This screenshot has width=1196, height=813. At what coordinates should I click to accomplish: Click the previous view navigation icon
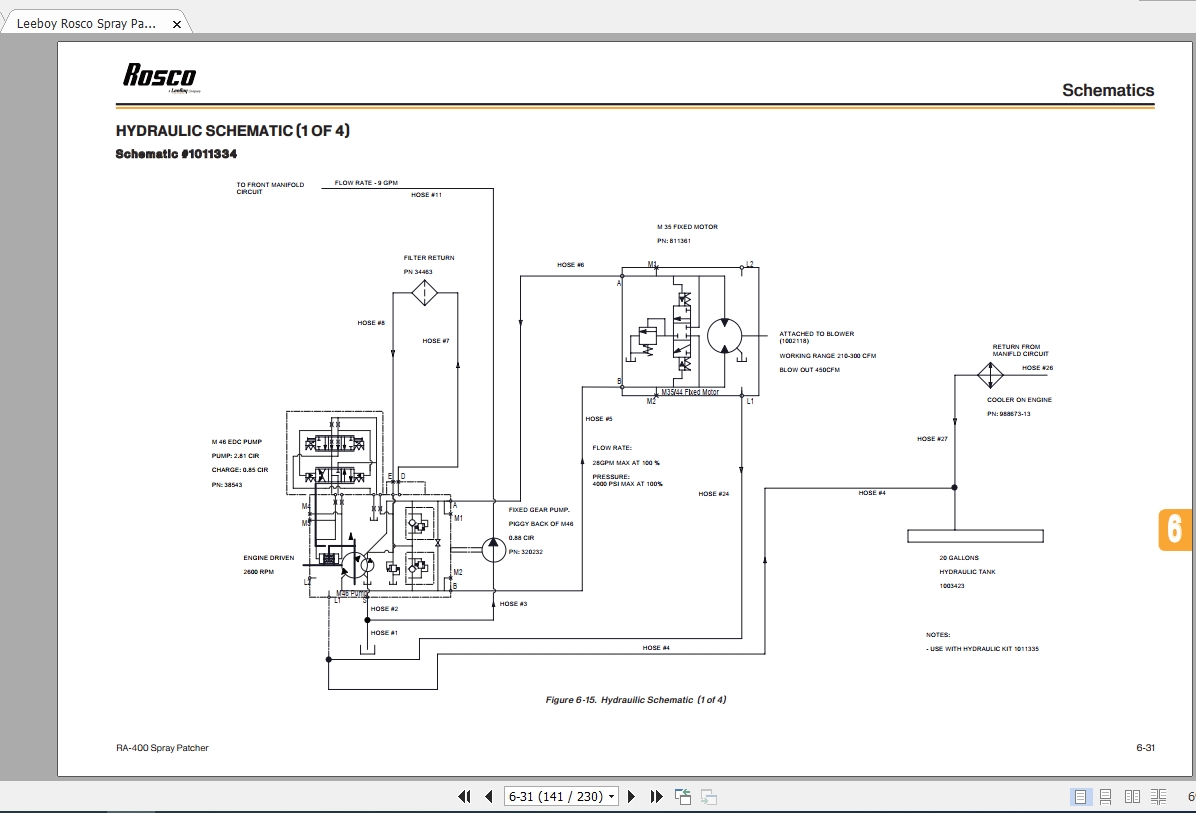click(683, 796)
